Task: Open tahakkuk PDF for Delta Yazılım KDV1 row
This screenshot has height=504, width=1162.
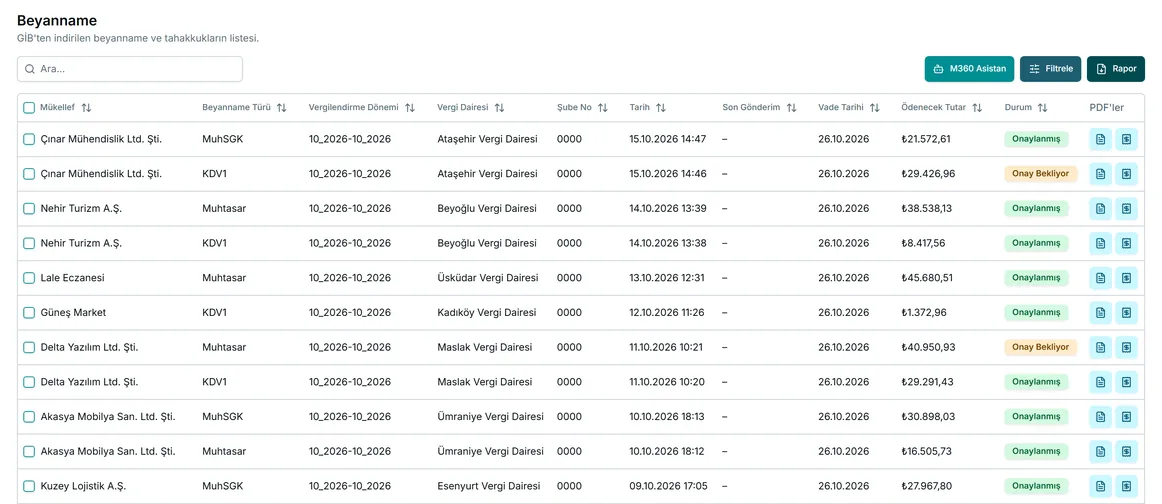Action: (x=1126, y=382)
